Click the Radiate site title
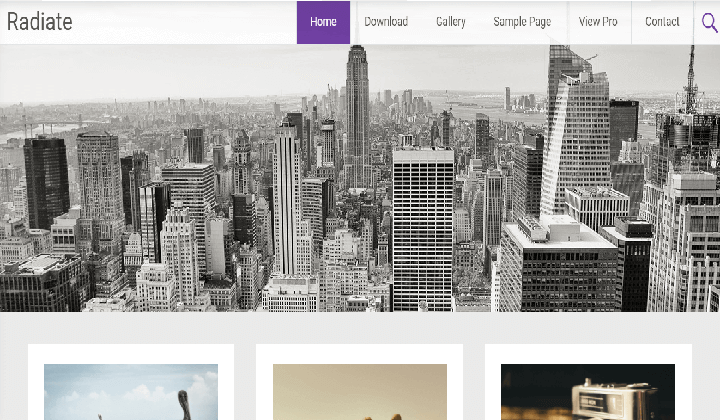 (40, 22)
